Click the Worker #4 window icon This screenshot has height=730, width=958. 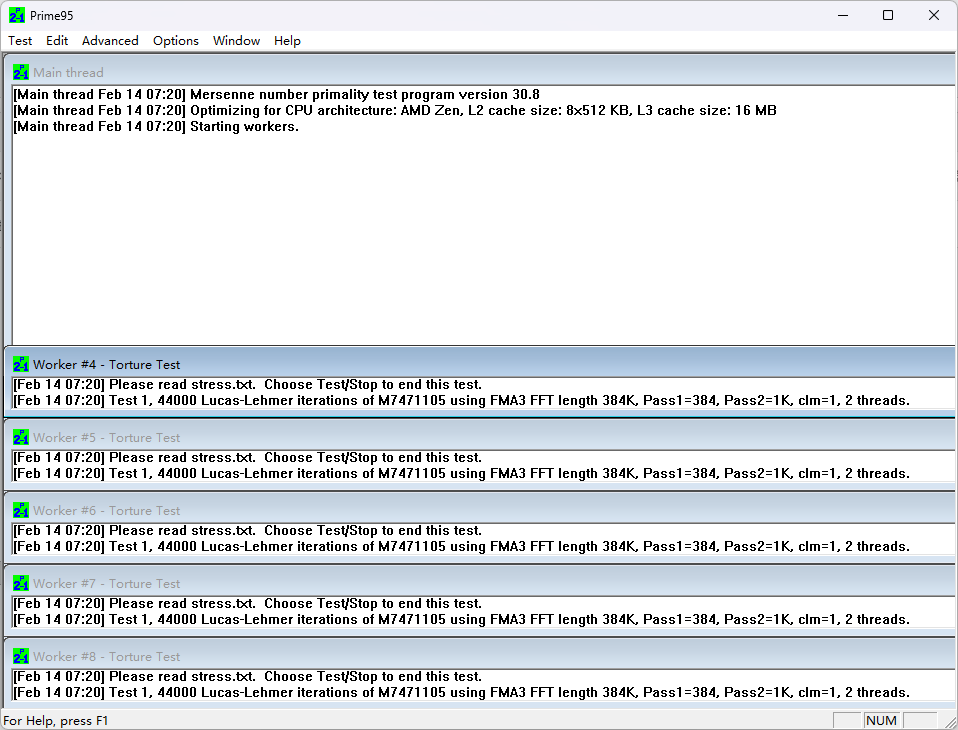(21, 364)
